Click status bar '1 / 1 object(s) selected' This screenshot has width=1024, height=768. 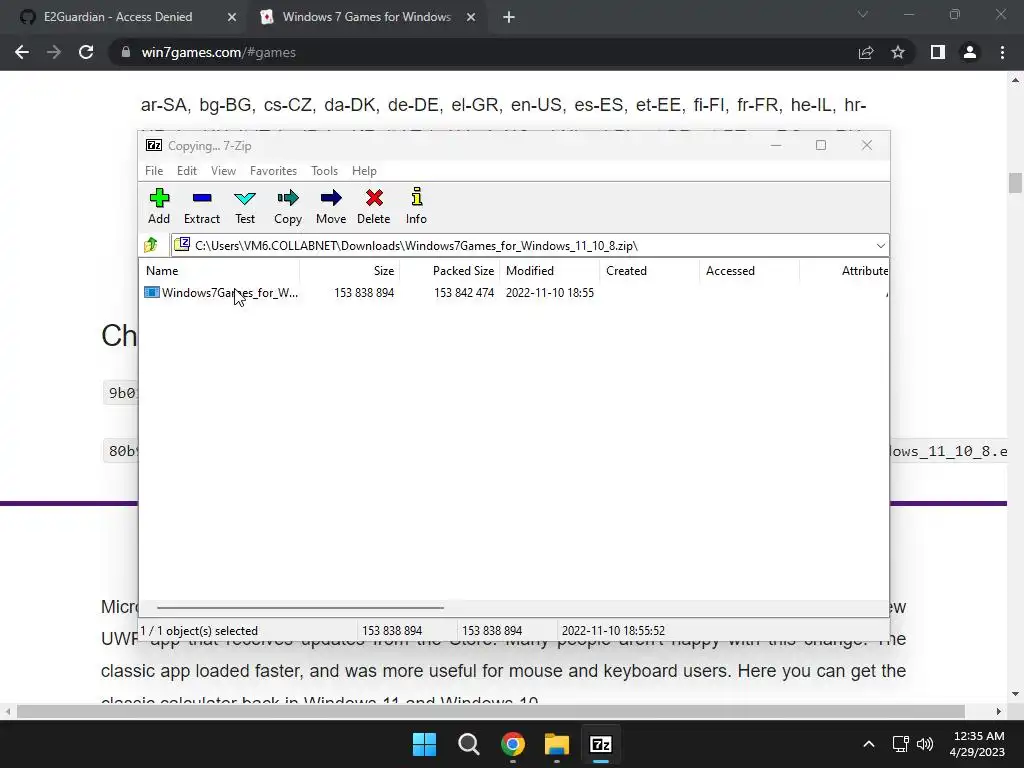pos(199,631)
